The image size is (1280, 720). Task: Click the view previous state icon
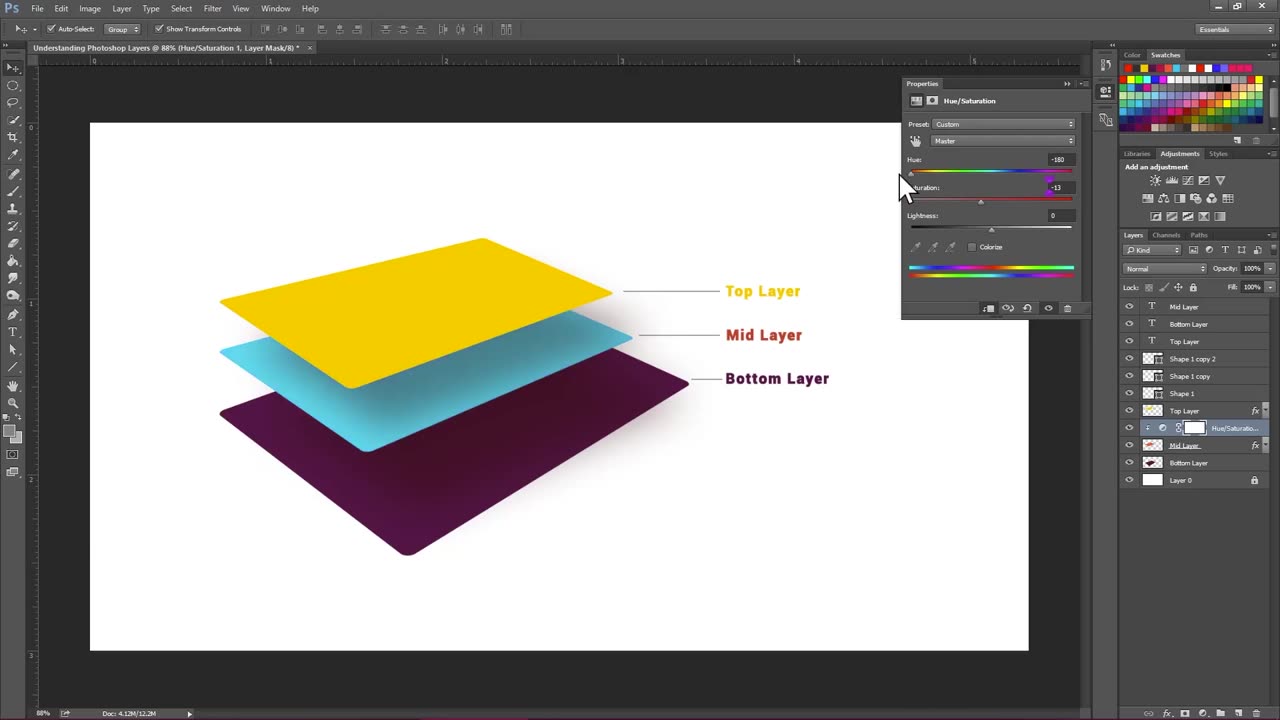point(1008,308)
